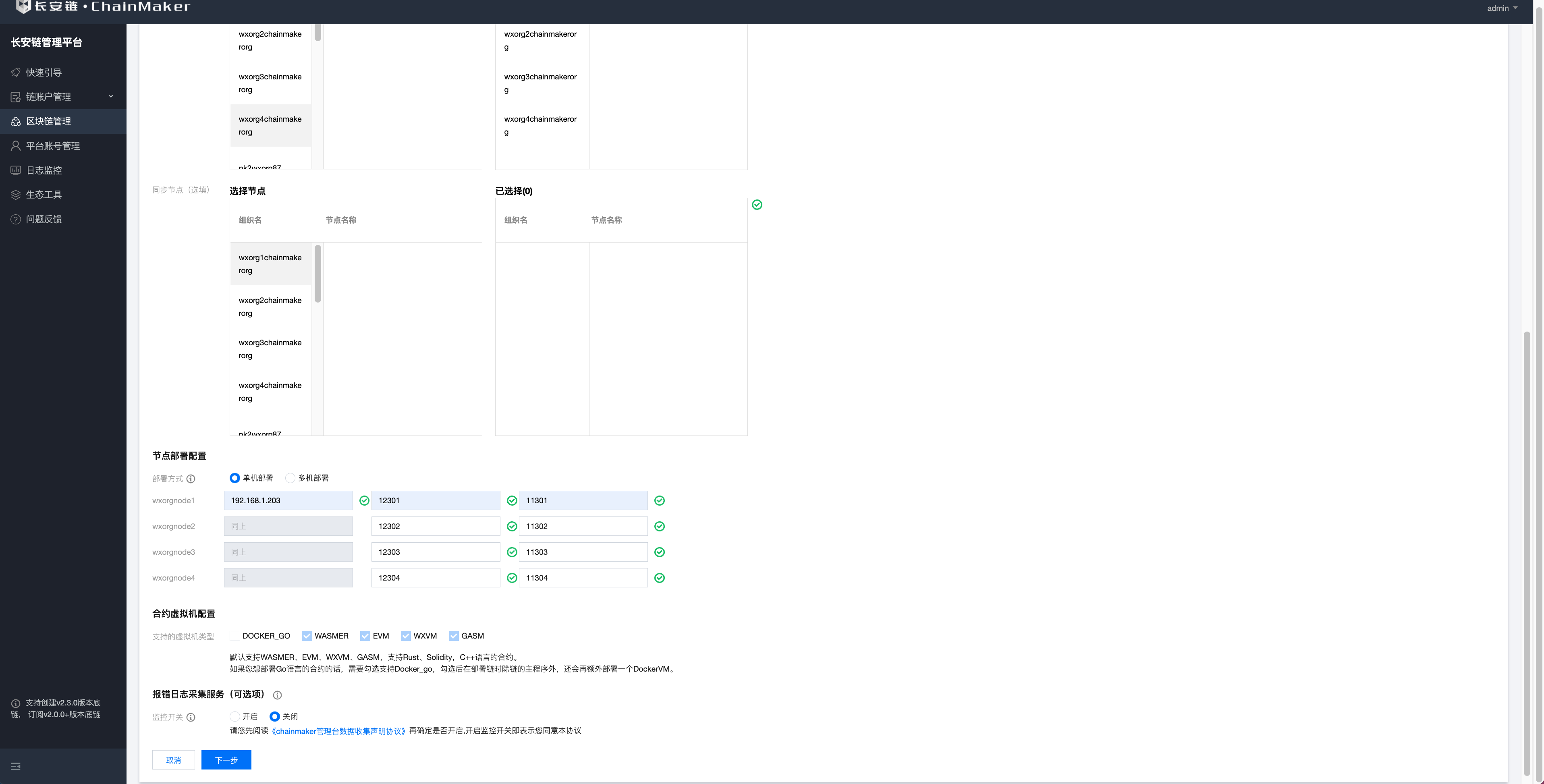1544x784 pixels.
Task: Click the 生态工具 layers icon
Action: point(16,195)
